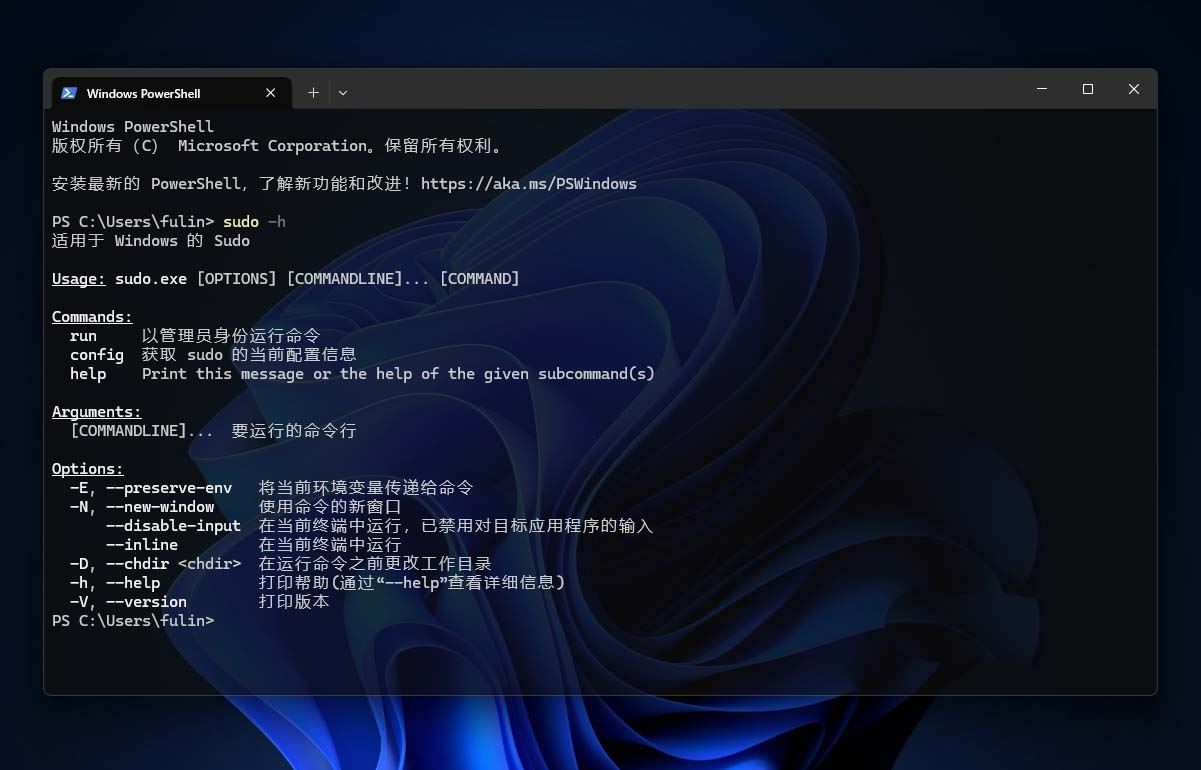Click the PowerShell icon on the tab
Viewport: 1201px width, 770px height.
click(68, 92)
